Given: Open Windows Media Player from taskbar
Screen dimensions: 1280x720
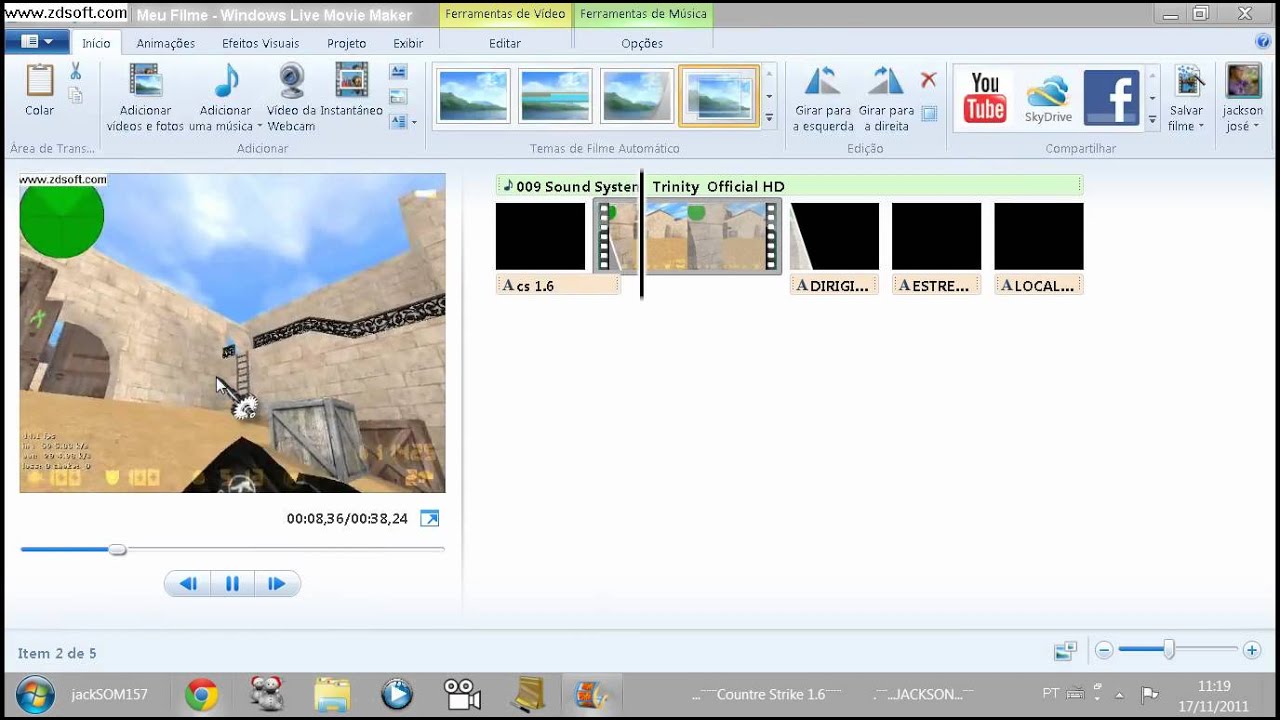Looking at the screenshot, I should point(397,694).
